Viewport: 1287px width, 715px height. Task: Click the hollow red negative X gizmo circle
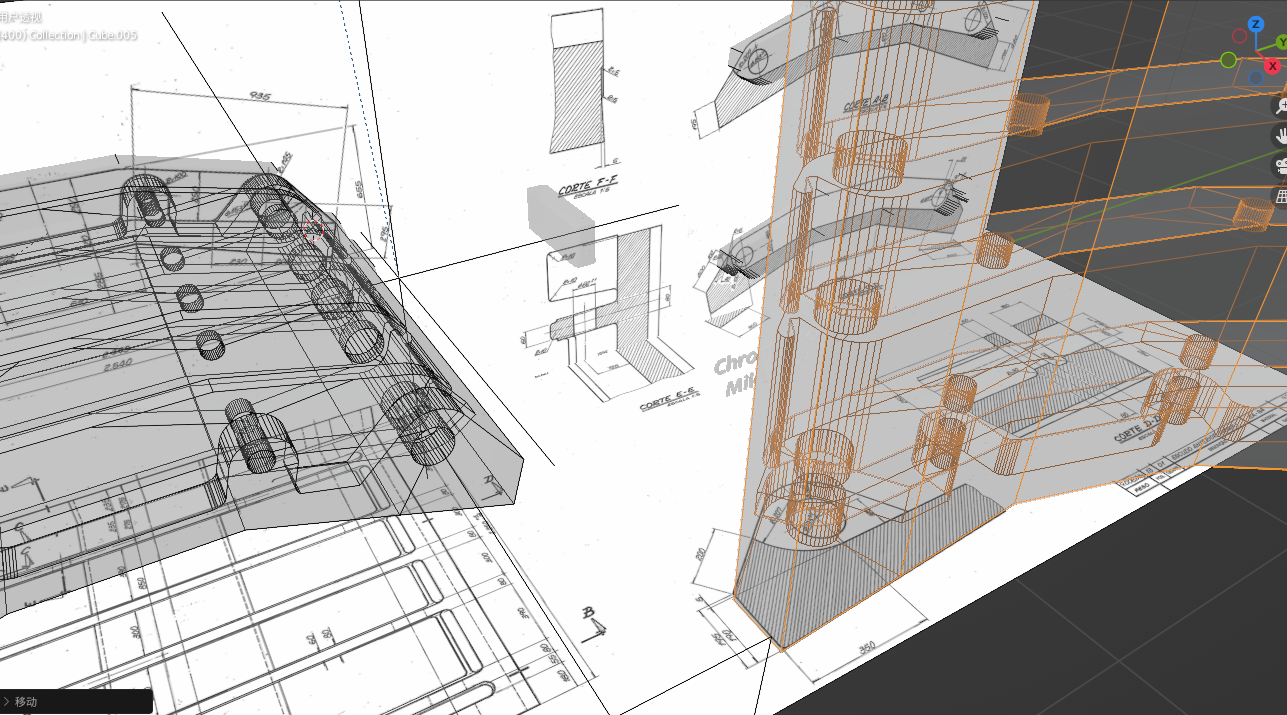[1239, 36]
